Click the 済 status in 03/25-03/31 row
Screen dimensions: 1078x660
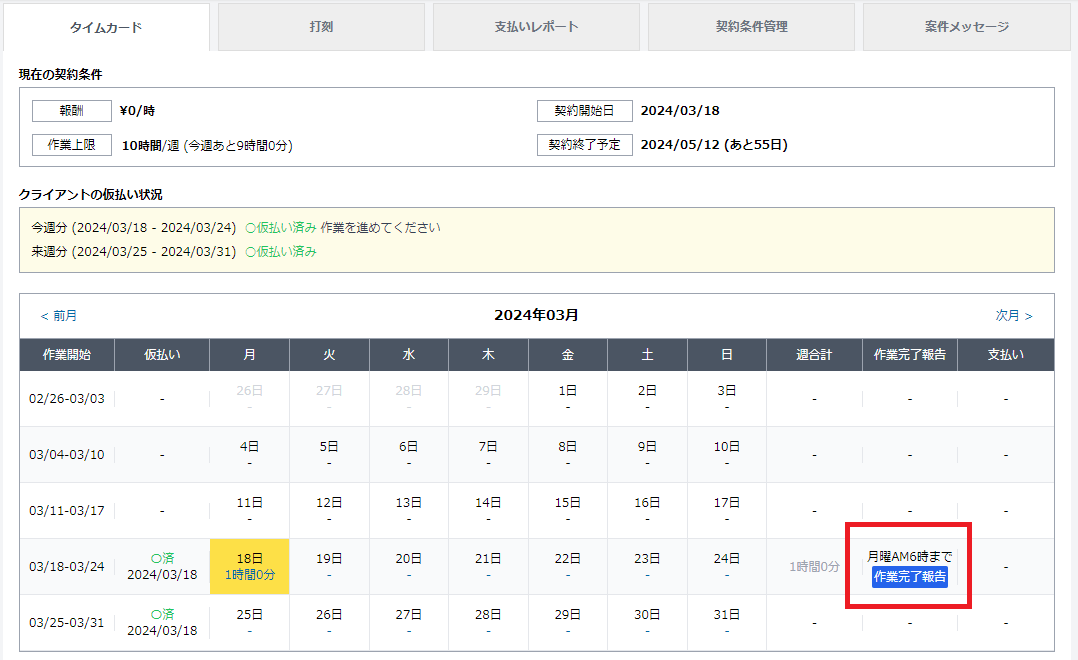(162, 614)
